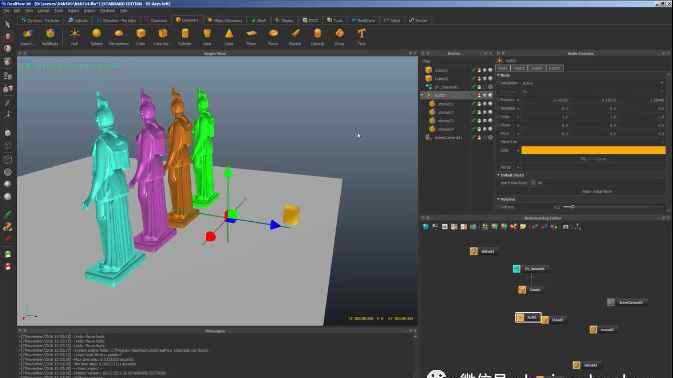The height and width of the screenshot is (378, 673).
Task: Toggle visibility check of the camera node row
Action: coord(474,138)
